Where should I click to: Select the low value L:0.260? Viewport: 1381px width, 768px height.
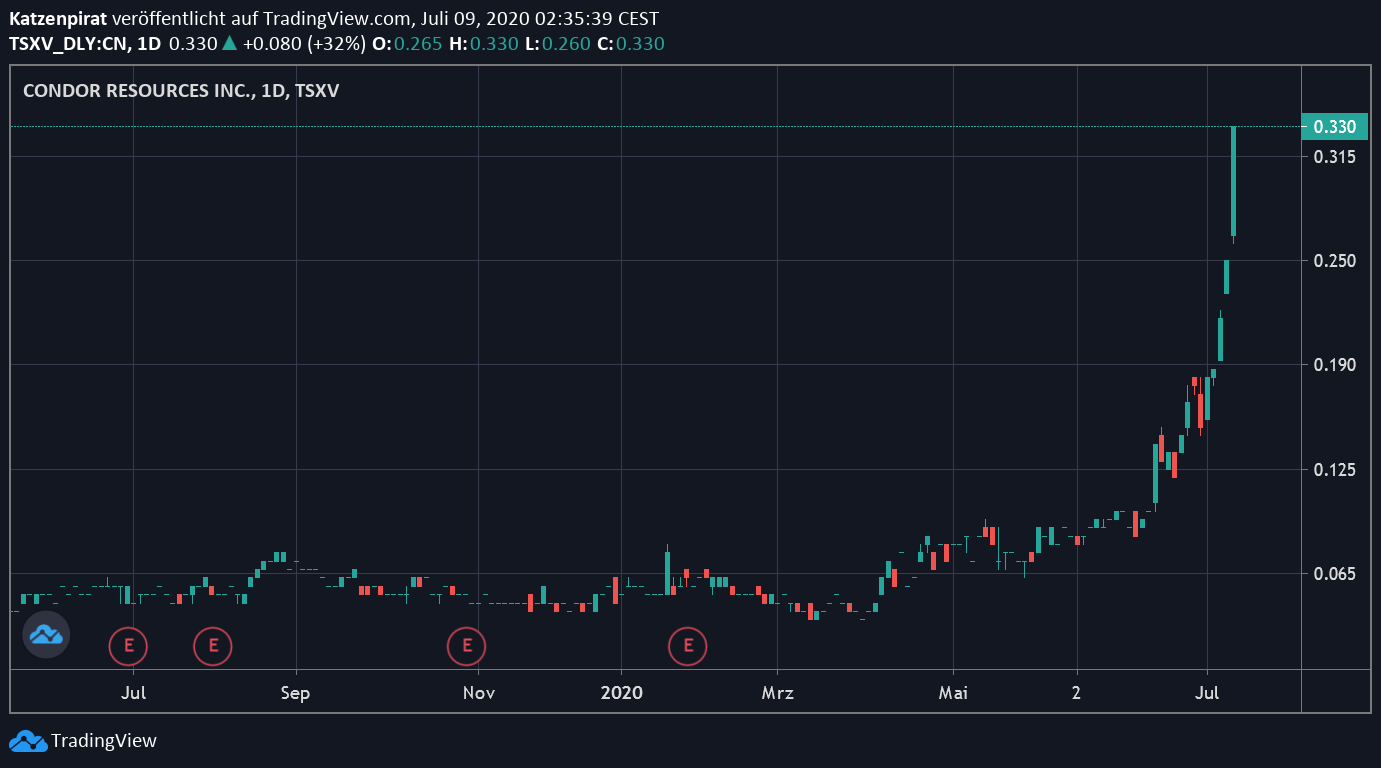558,43
